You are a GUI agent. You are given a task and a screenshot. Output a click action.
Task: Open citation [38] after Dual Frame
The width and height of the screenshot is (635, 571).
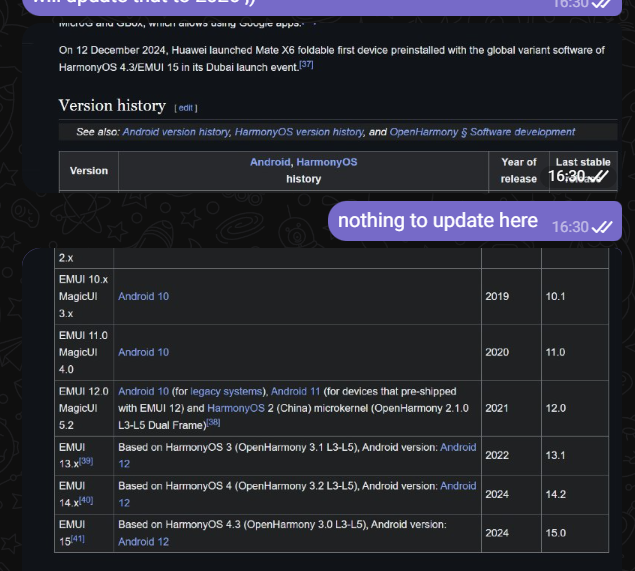[x=213, y=422]
